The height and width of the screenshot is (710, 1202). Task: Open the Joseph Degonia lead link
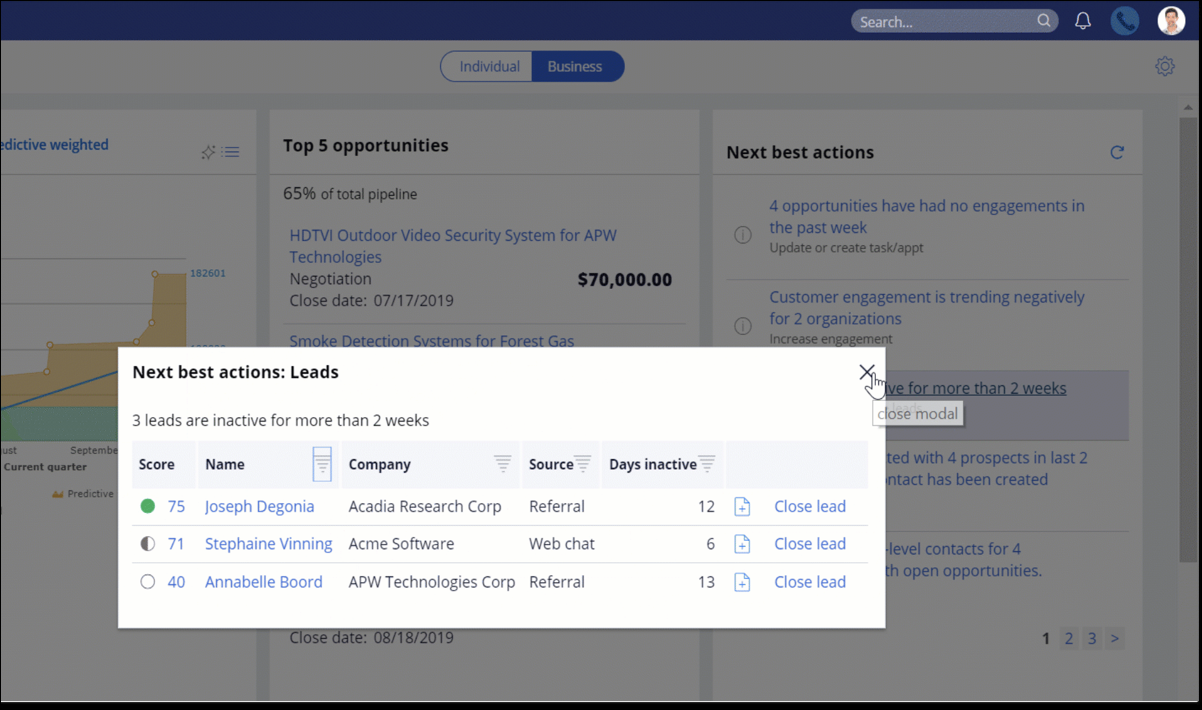259,507
